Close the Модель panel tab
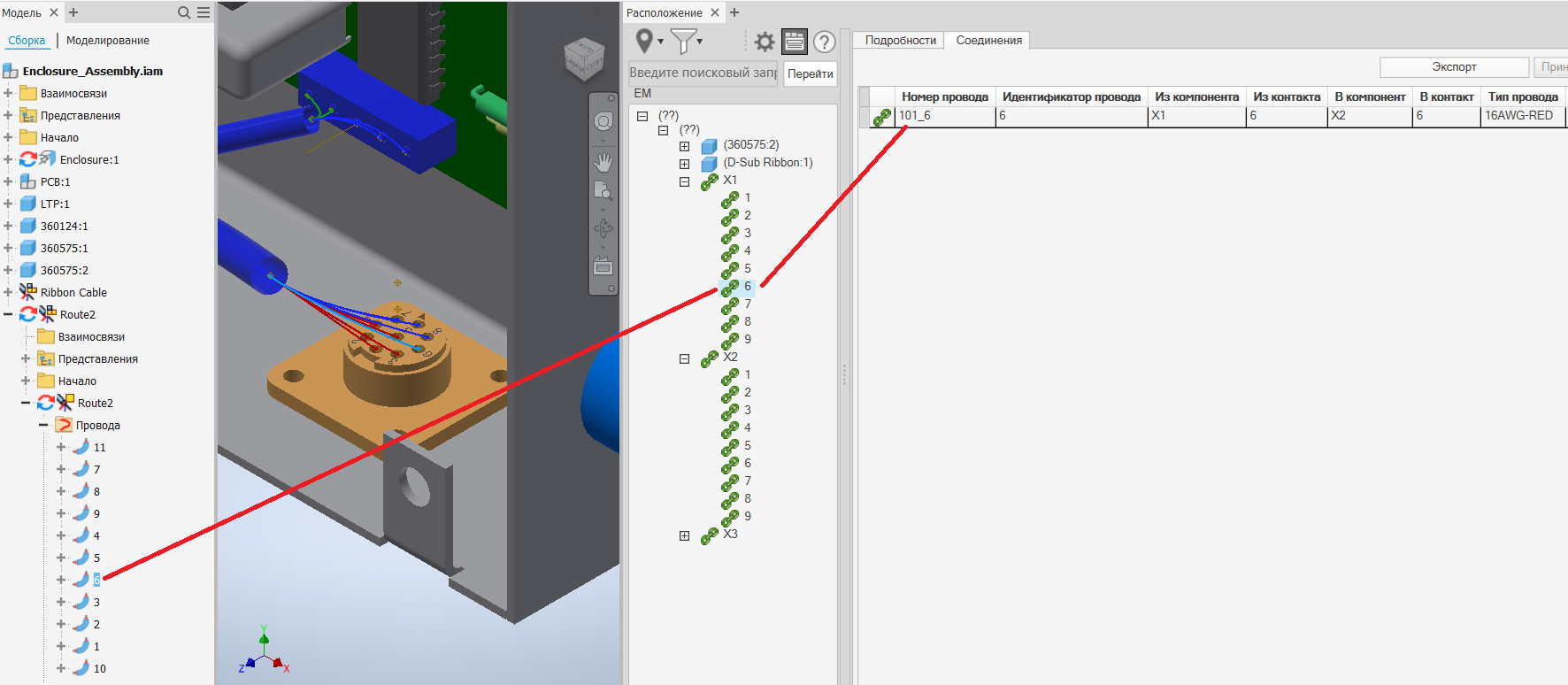The image size is (1568, 685). point(54,12)
